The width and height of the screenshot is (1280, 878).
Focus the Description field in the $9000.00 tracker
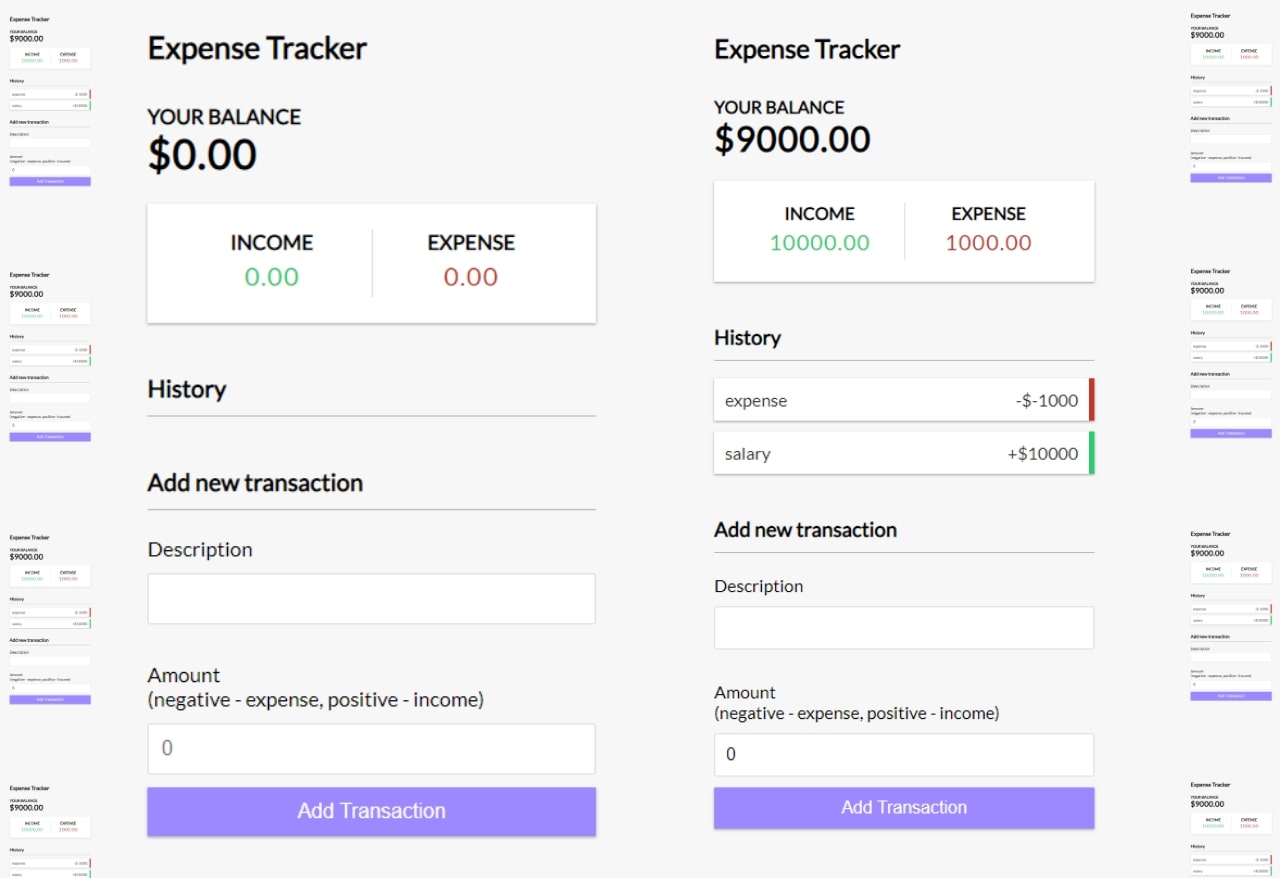click(x=904, y=628)
